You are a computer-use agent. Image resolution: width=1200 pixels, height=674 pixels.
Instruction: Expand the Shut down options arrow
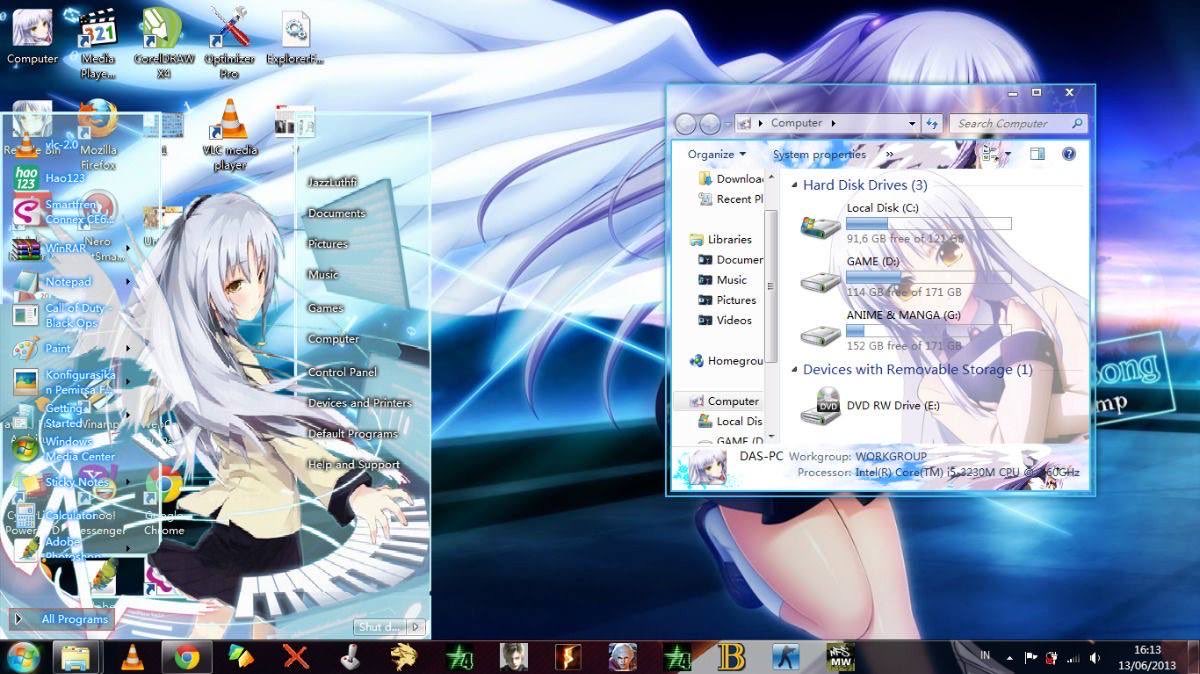tap(416, 627)
